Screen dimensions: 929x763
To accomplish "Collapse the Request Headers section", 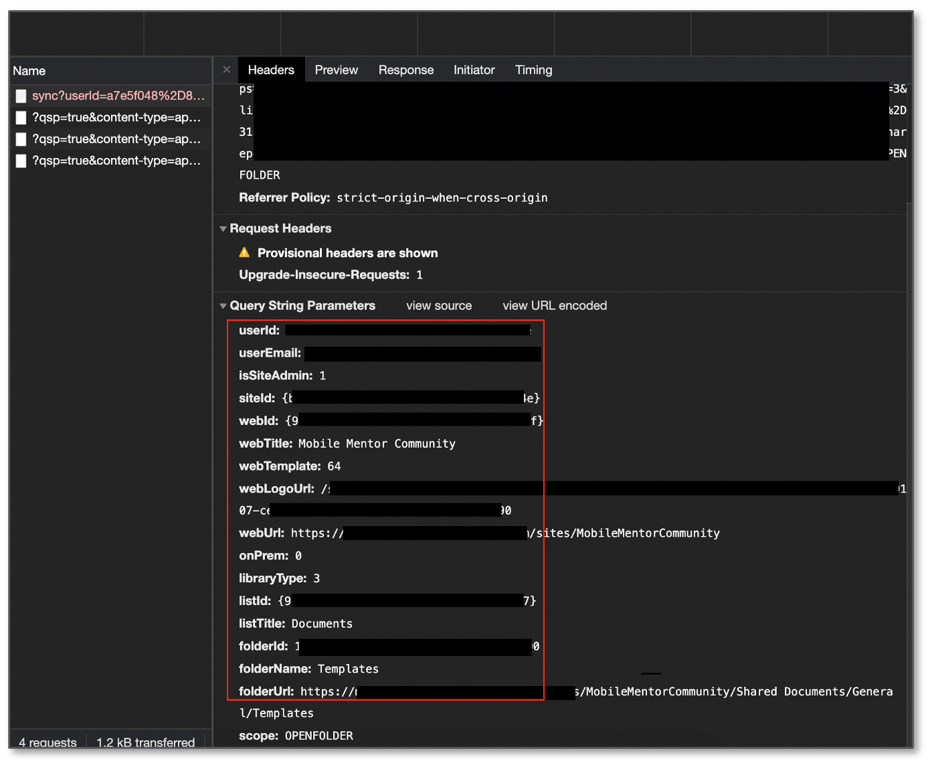I will [223, 228].
